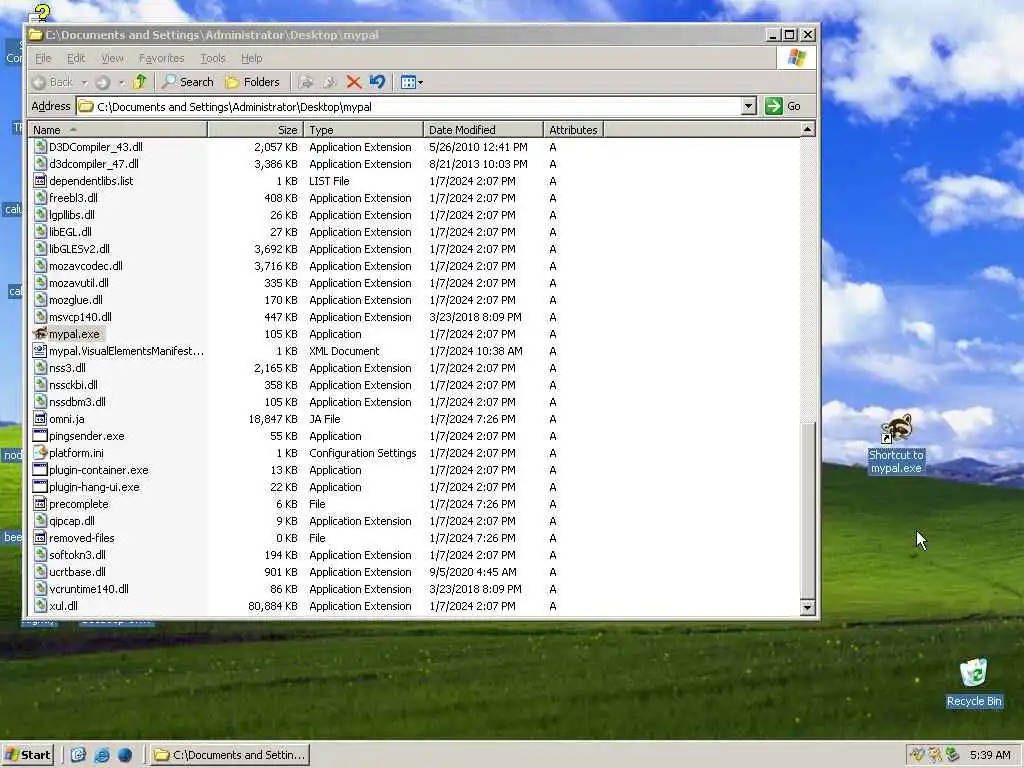Select the omni.ja file icon

pyautogui.click(x=40, y=419)
